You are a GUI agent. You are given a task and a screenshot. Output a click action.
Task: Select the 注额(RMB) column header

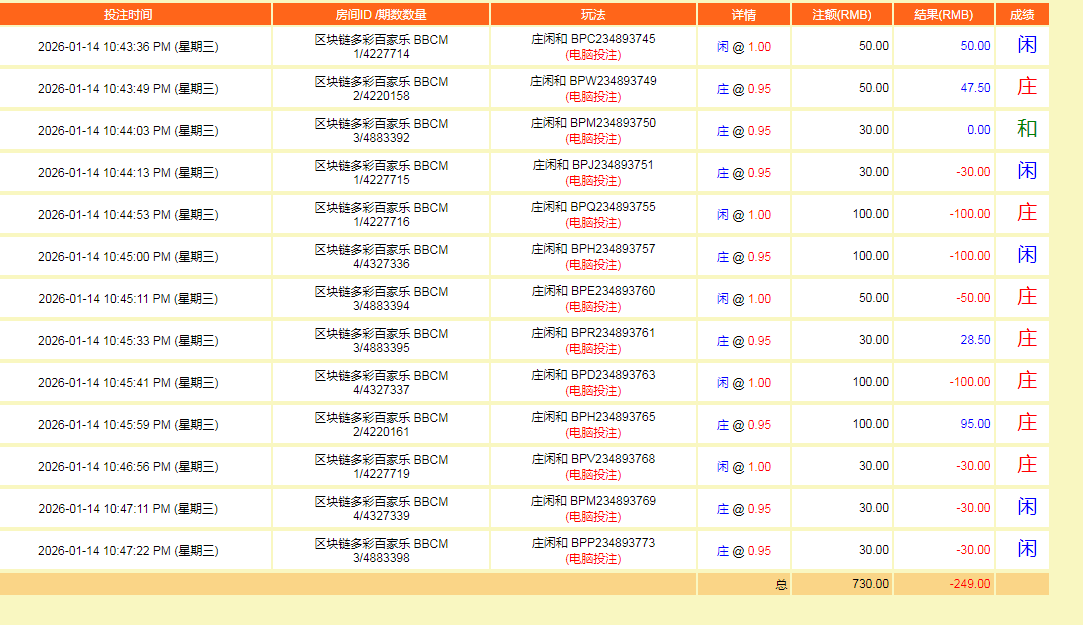(841, 15)
